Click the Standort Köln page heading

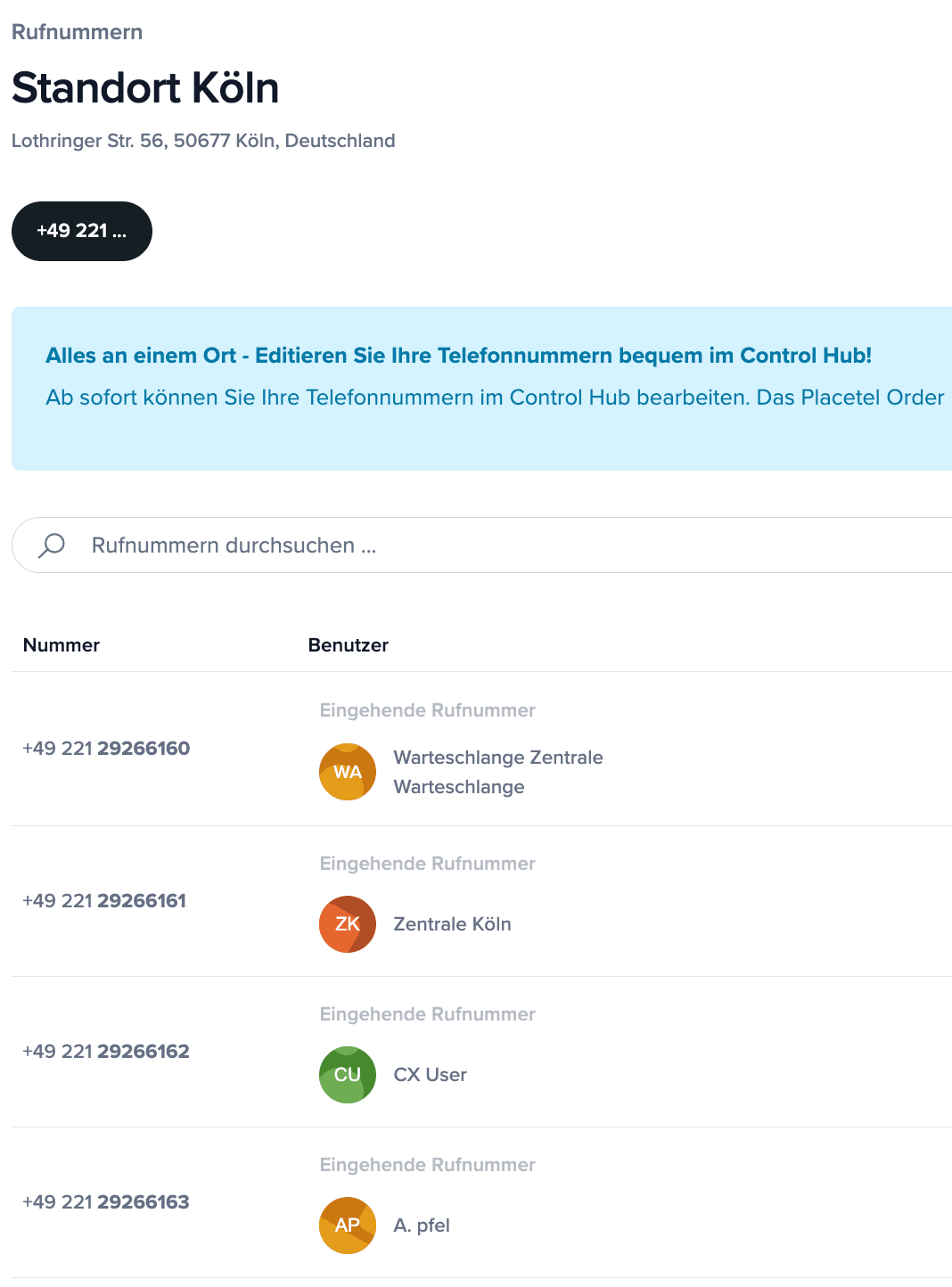tap(145, 88)
